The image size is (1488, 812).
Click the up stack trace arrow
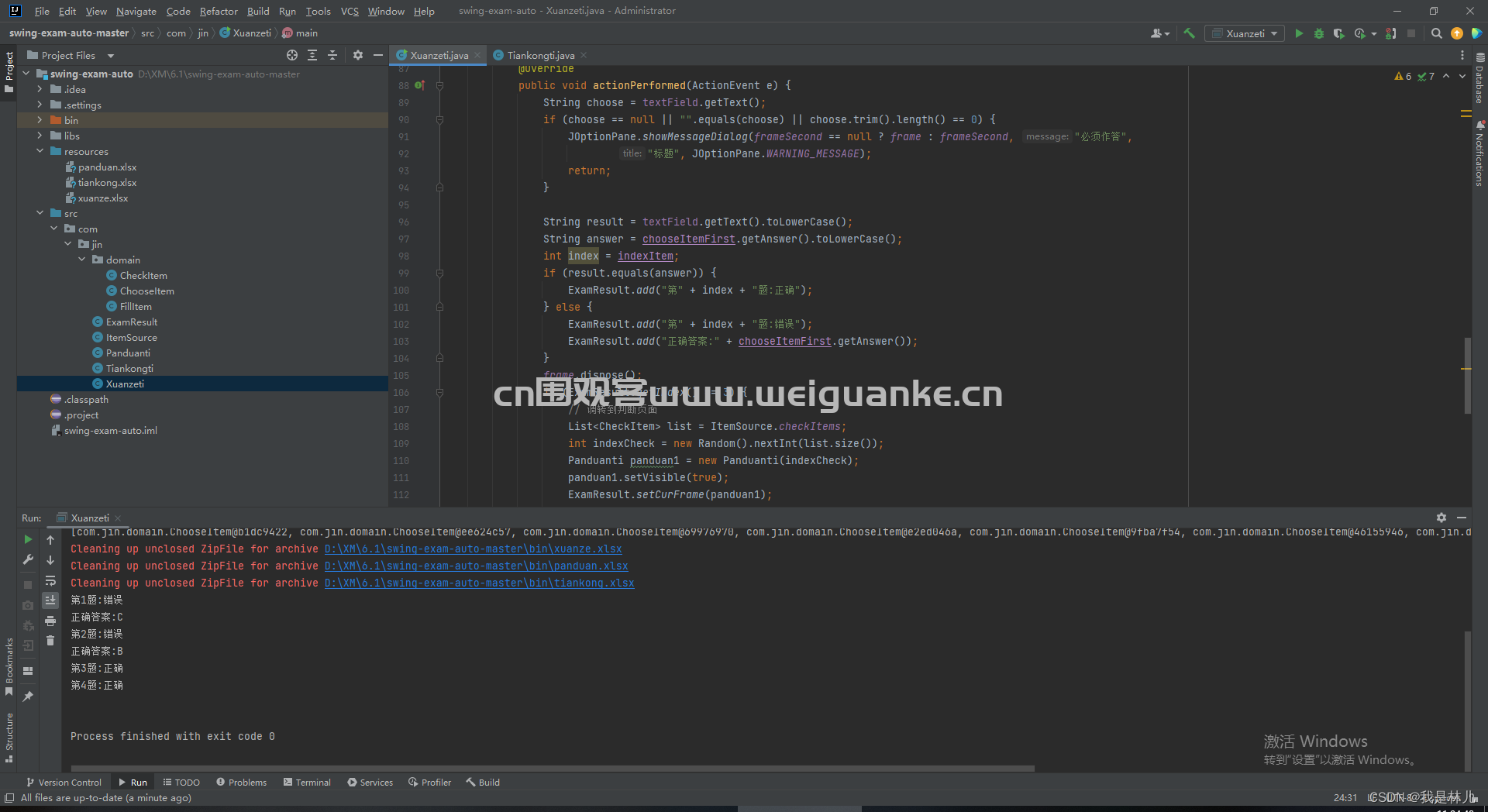click(x=50, y=539)
